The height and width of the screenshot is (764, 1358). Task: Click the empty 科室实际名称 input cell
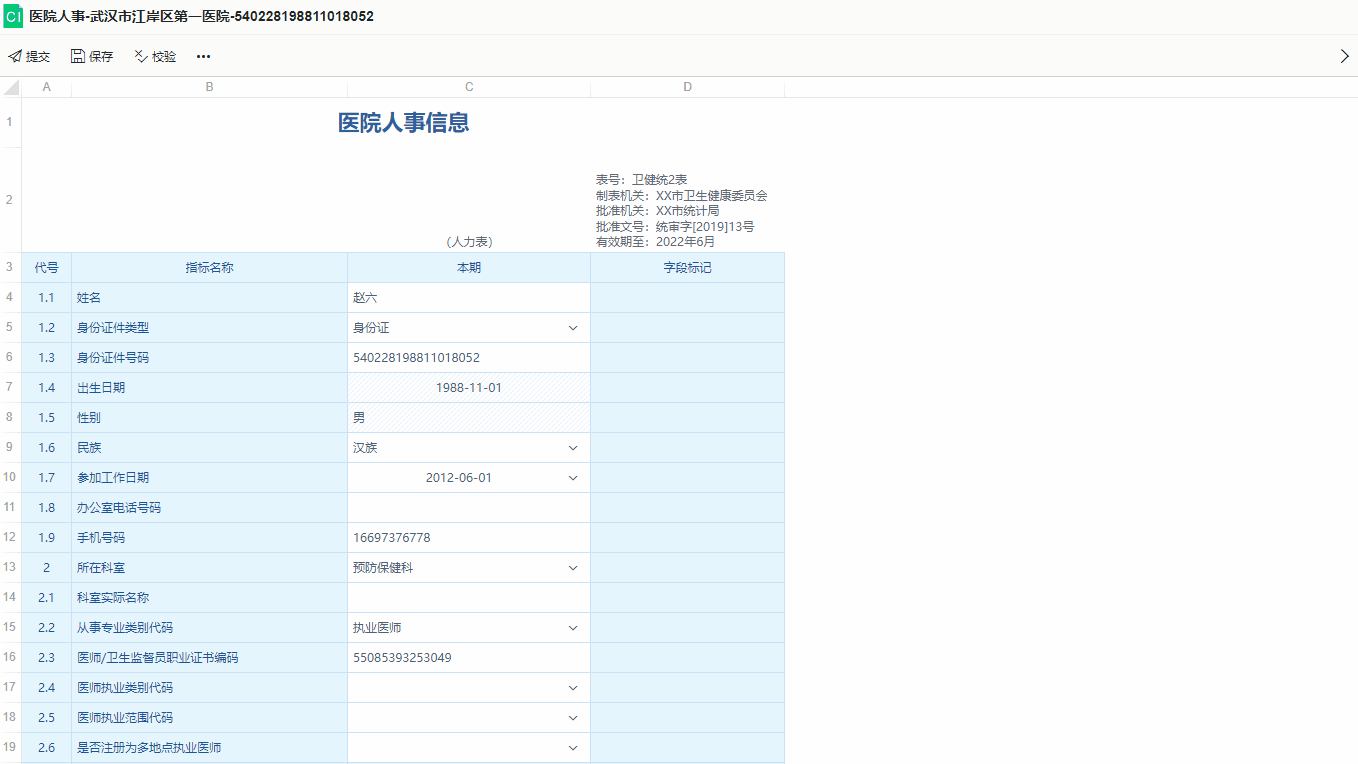click(468, 598)
